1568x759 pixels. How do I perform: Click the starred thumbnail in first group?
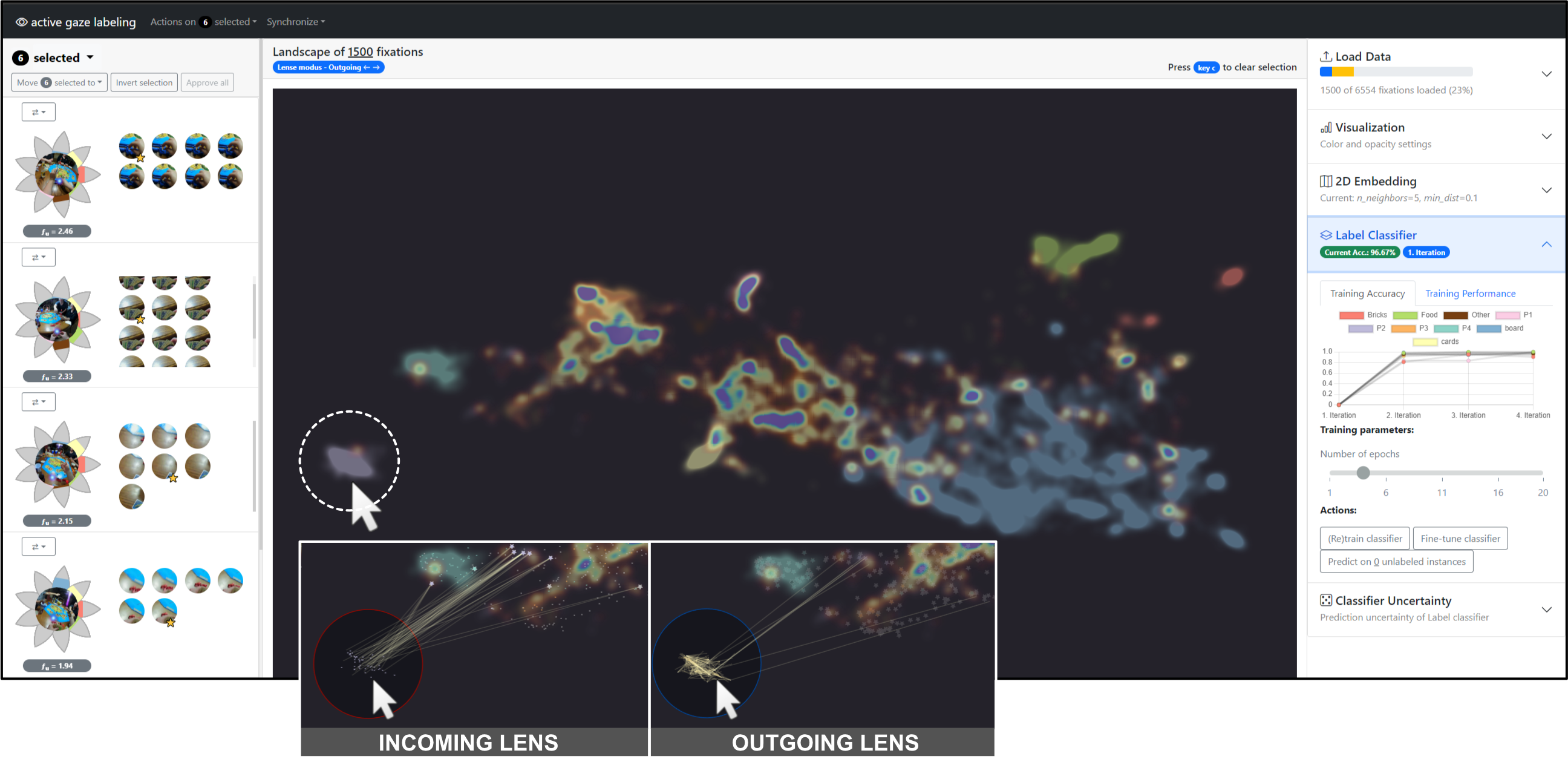pyautogui.click(x=132, y=147)
